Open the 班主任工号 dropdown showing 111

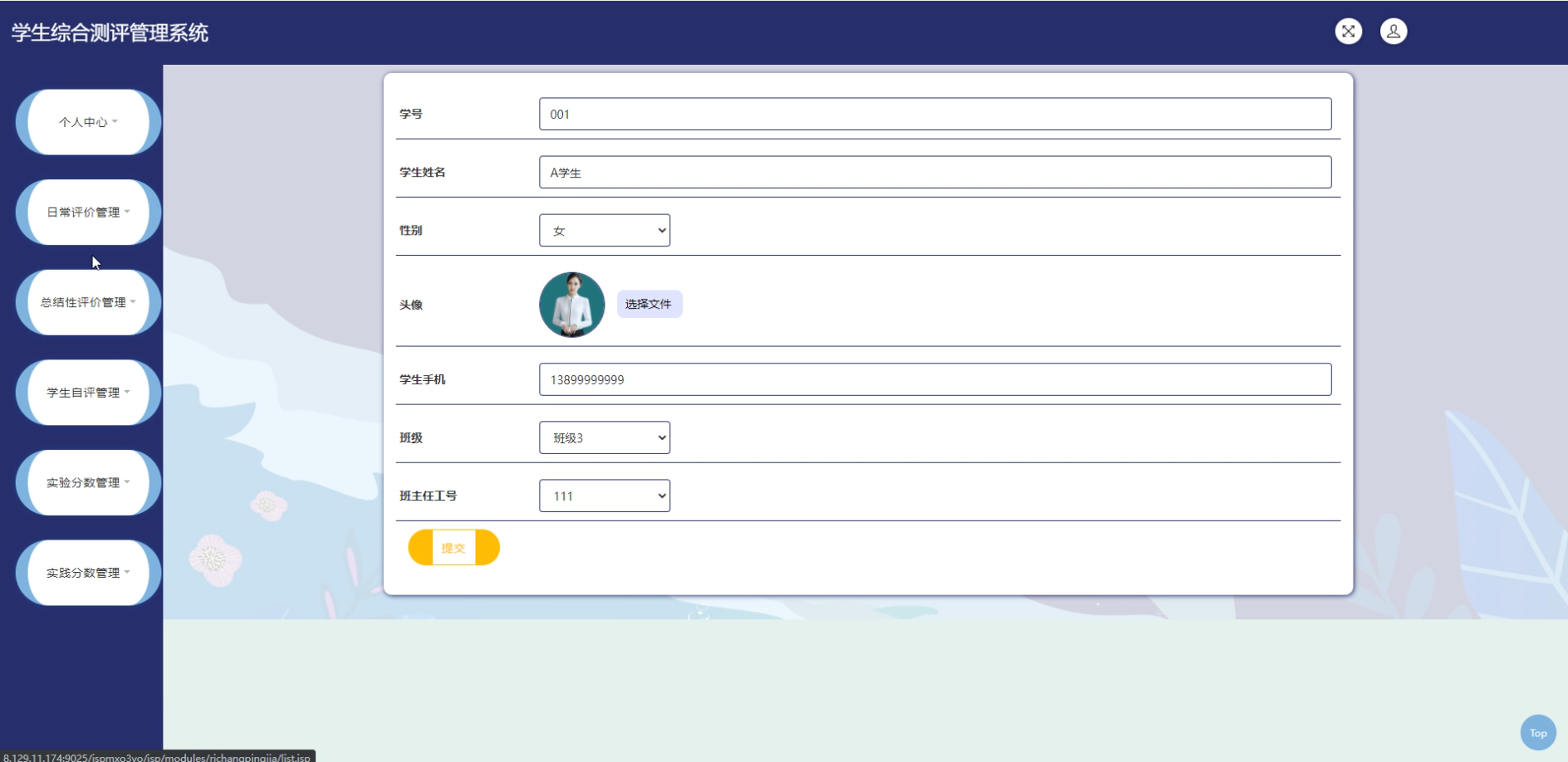coord(605,496)
